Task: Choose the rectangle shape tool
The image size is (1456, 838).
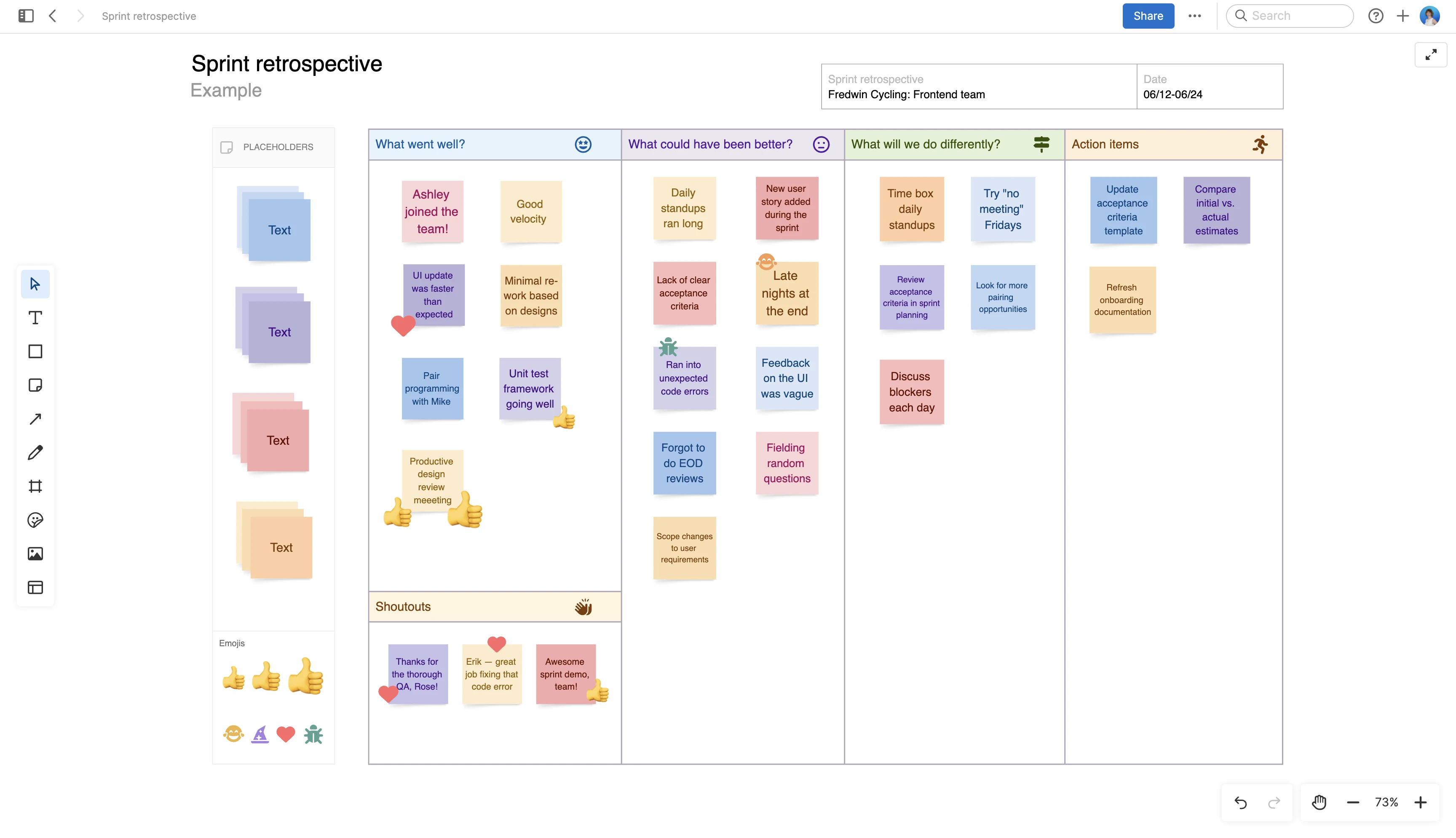Action: click(35, 351)
